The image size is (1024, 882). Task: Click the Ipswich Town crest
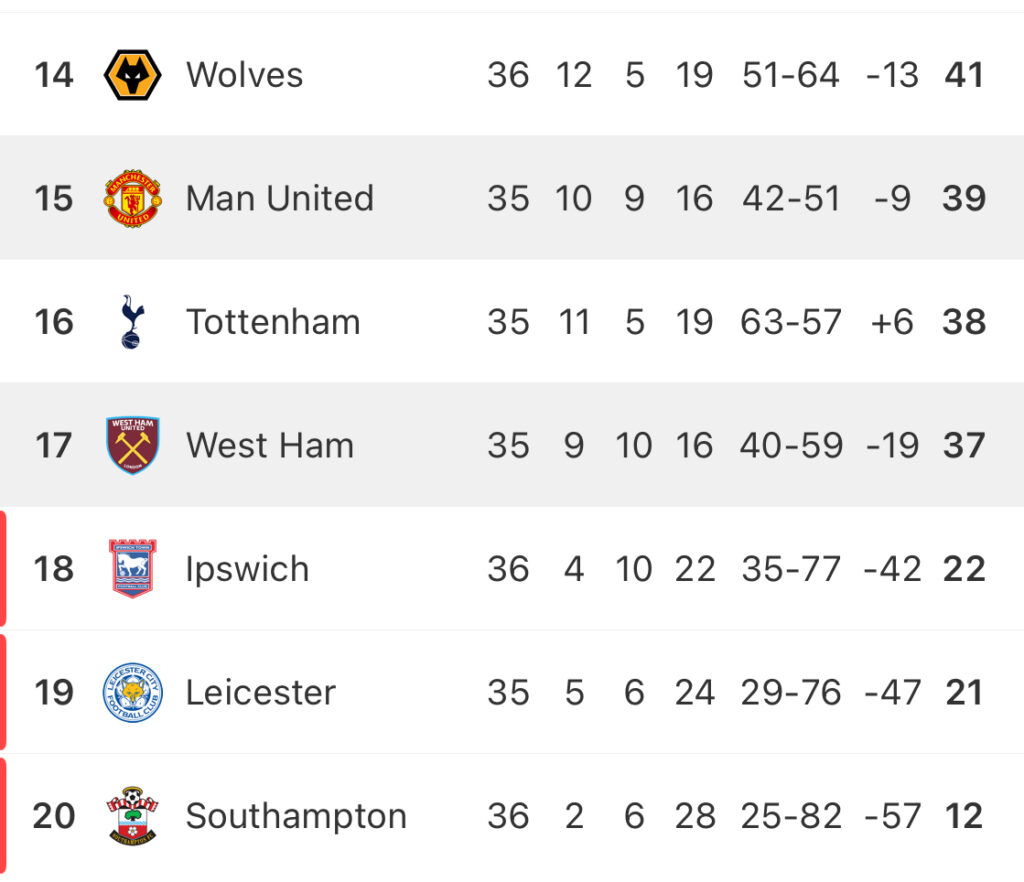[133, 569]
